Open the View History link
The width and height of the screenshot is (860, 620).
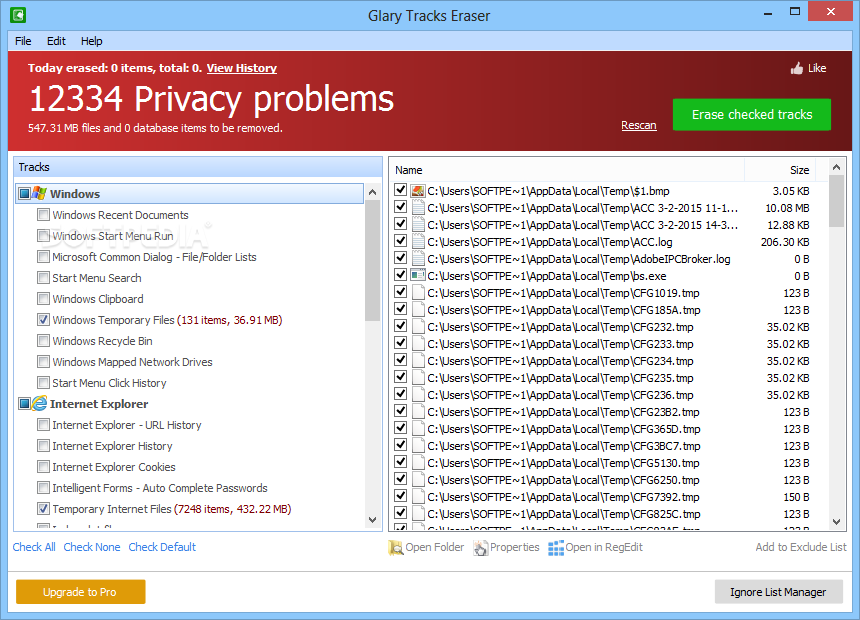[x=241, y=68]
